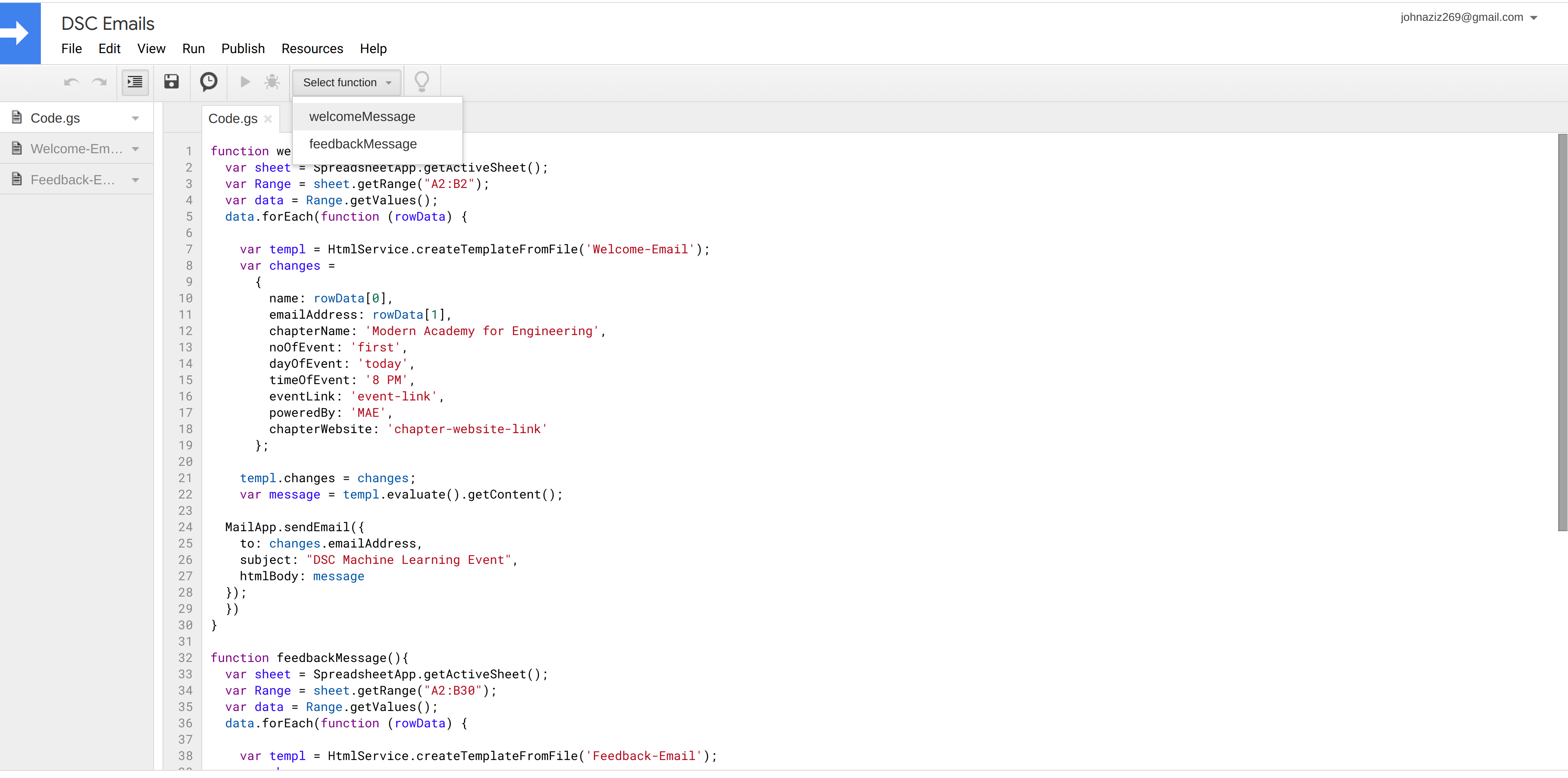Select feedbackMessage from function list
Image resolution: width=1568 pixels, height=778 pixels.
pyautogui.click(x=363, y=143)
